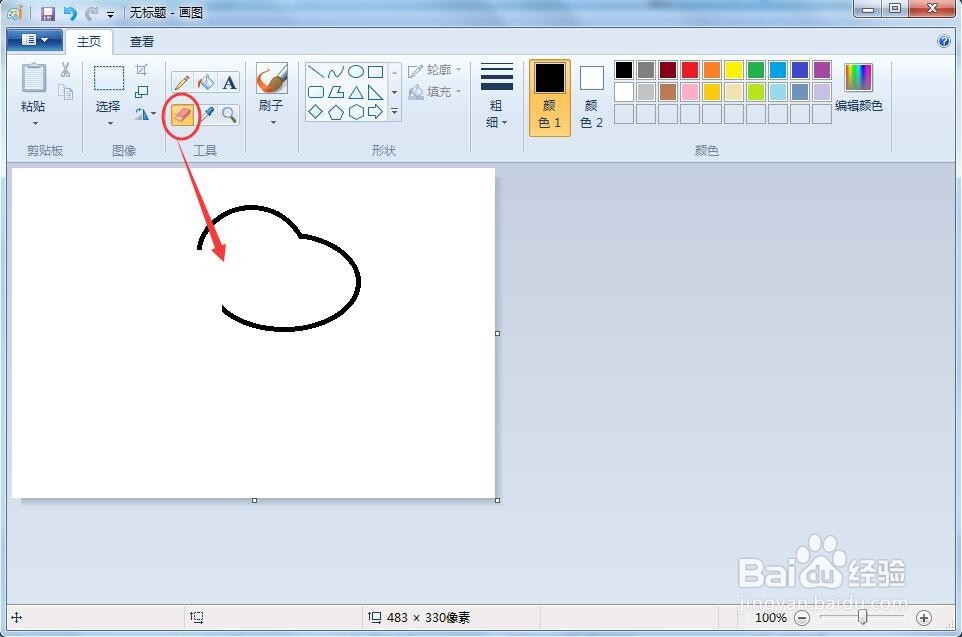Click the Save icon in the title bar
962x637 pixels.
tap(48, 13)
